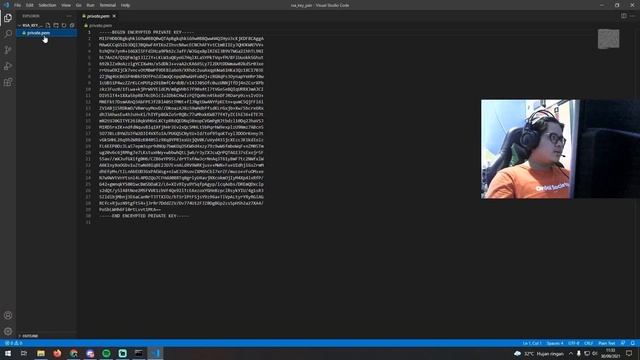Open the Search view in activity bar
This screenshot has width=640, height=360.
(8, 34)
